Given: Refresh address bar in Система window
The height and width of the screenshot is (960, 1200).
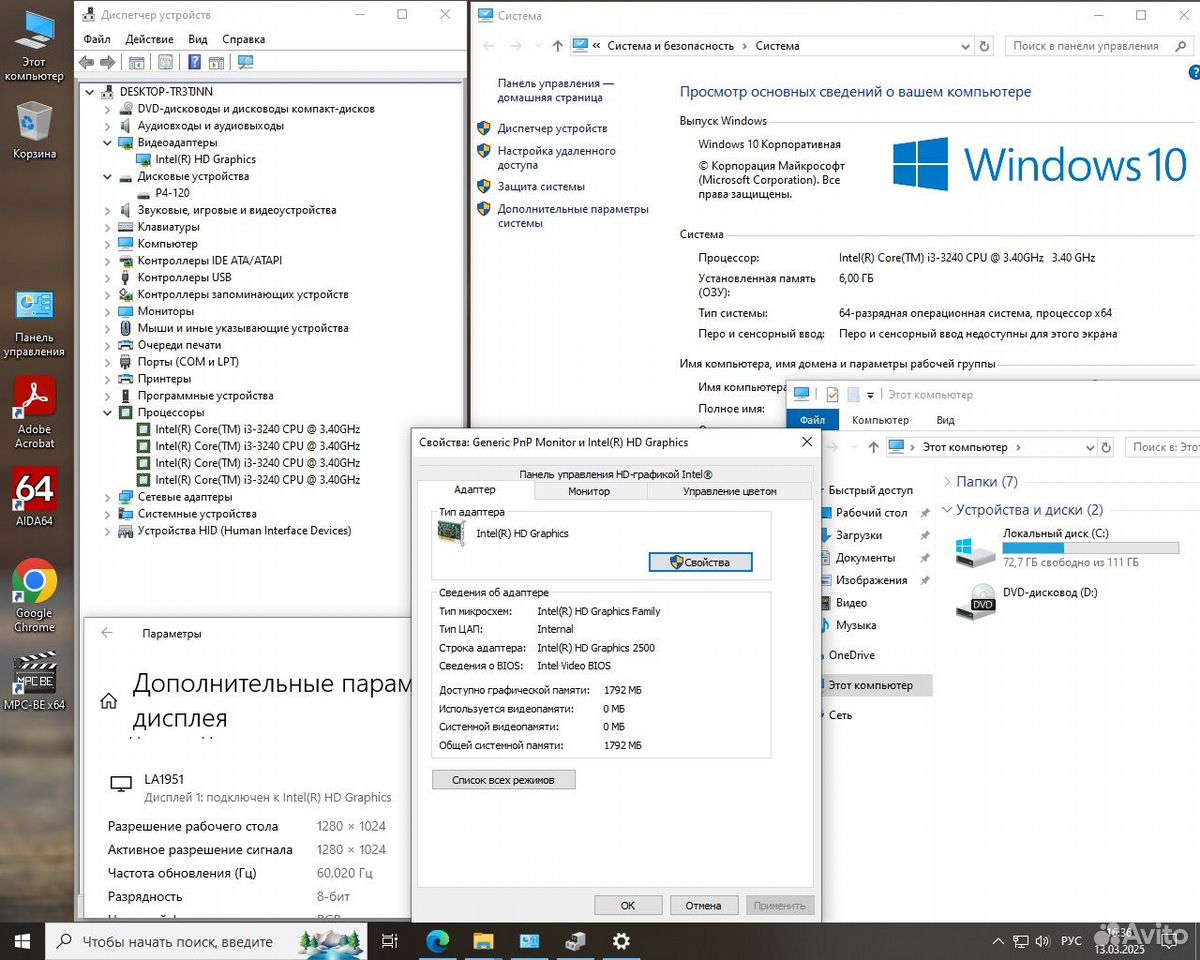Looking at the screenshot, I should 985,46.
